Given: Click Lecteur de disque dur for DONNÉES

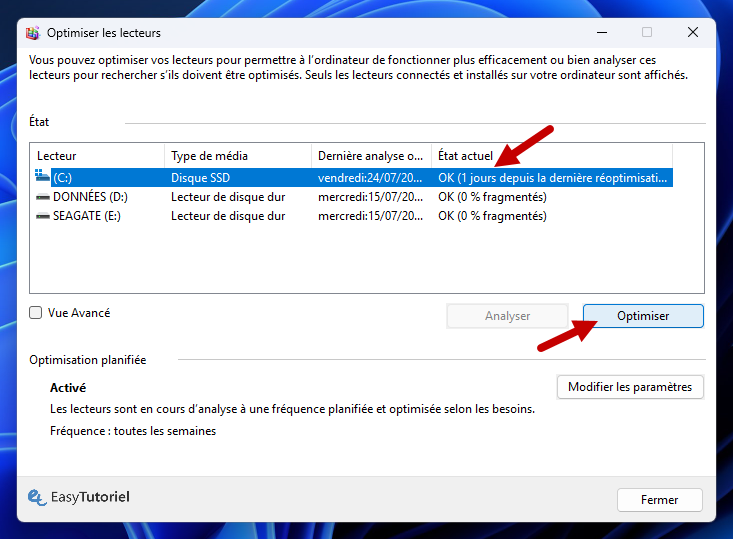Looking at the screenshot, I should point(228,197).
